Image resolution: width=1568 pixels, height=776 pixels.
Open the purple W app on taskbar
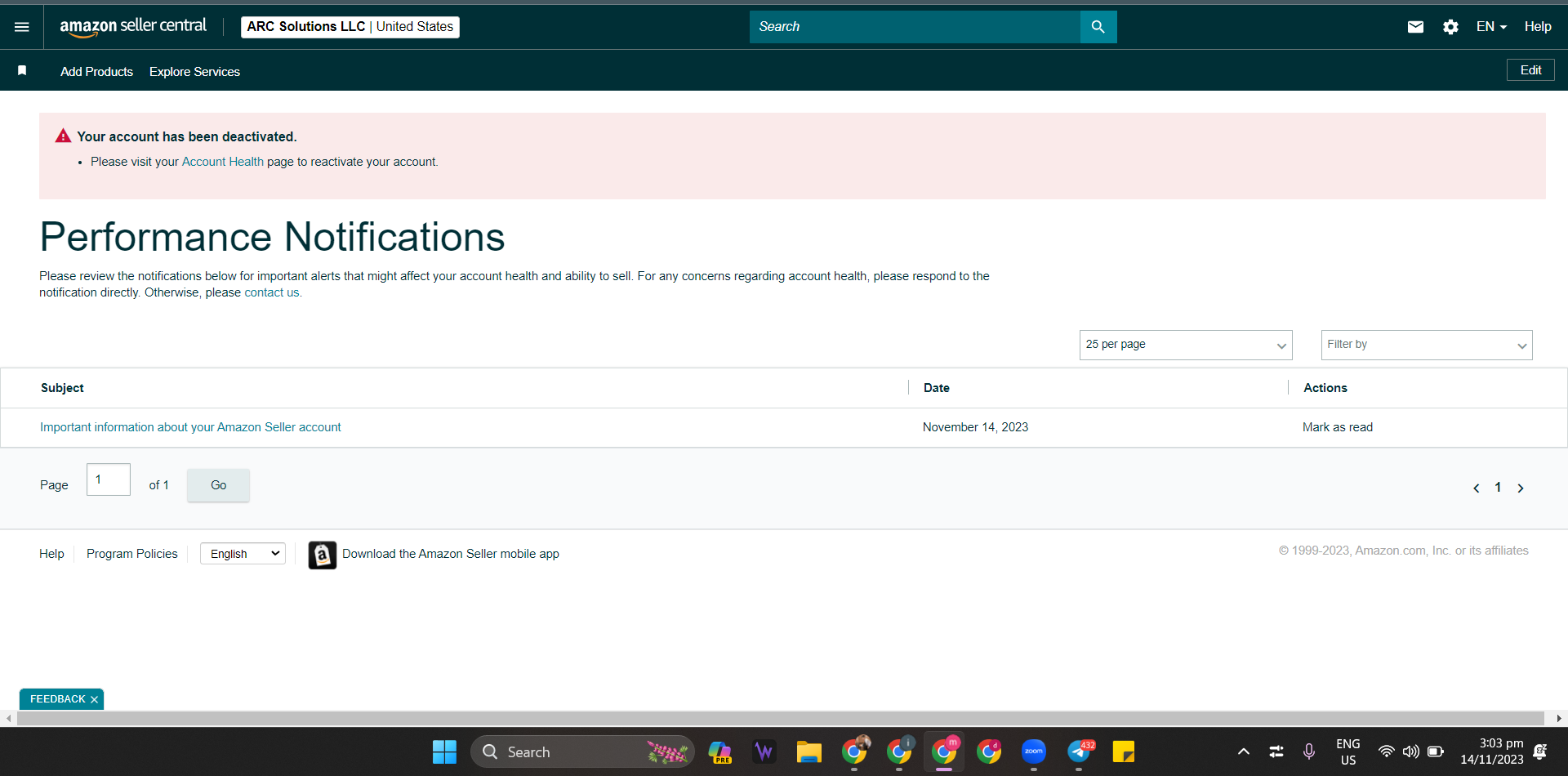point(764,751)
